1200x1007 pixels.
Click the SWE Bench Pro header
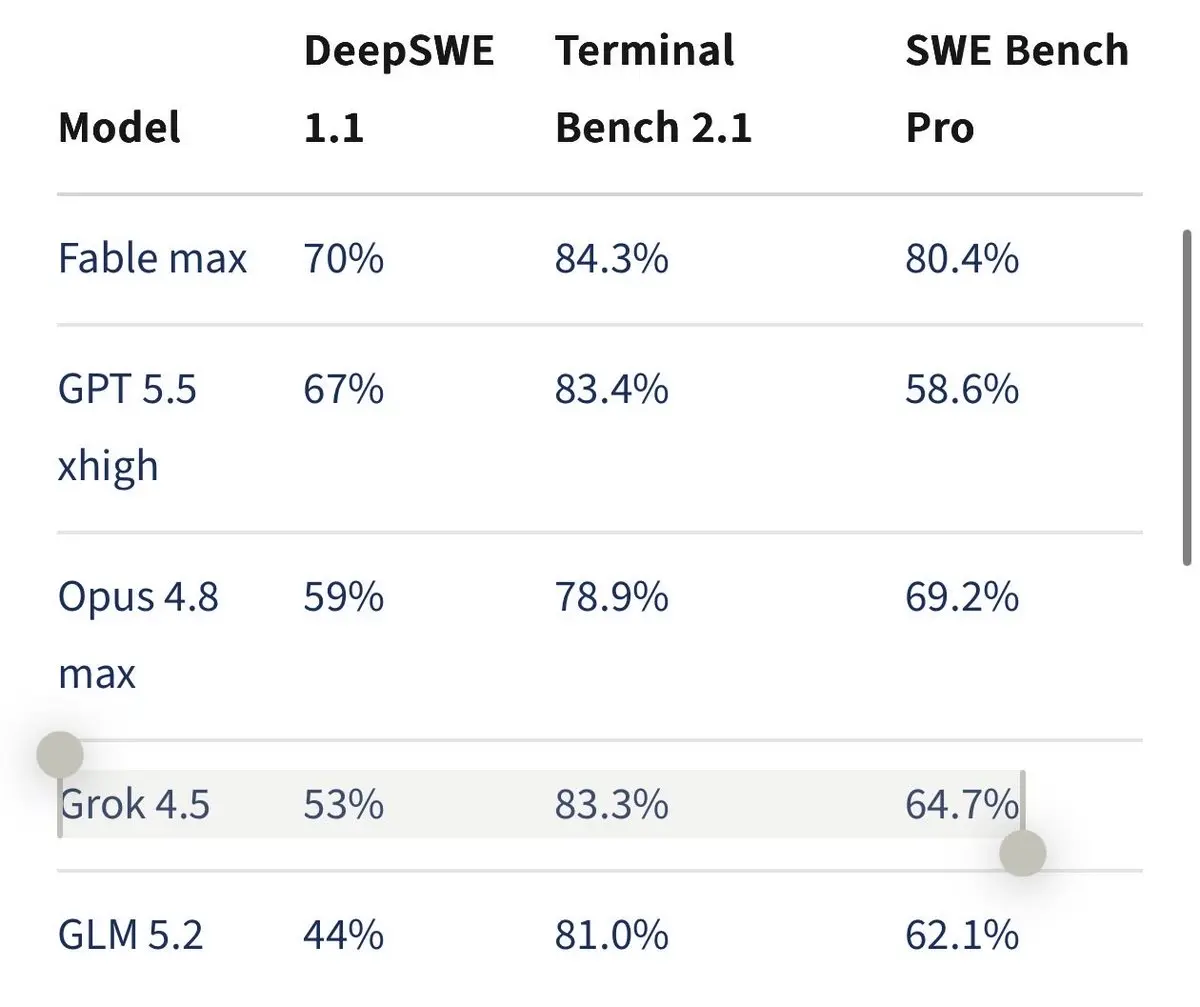(x=1017, y=89)
